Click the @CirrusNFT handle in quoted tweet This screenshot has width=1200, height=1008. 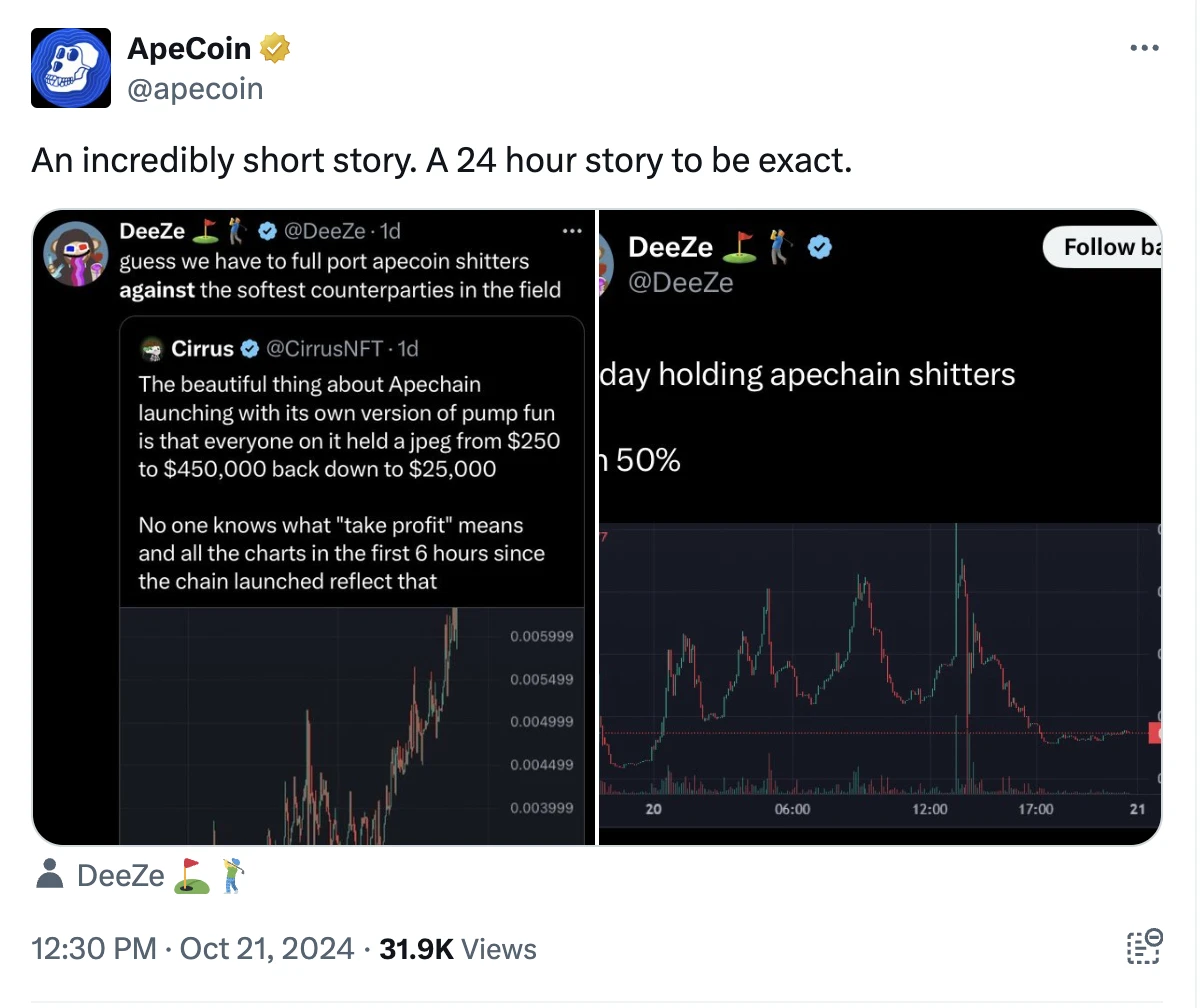pos(326,349)
